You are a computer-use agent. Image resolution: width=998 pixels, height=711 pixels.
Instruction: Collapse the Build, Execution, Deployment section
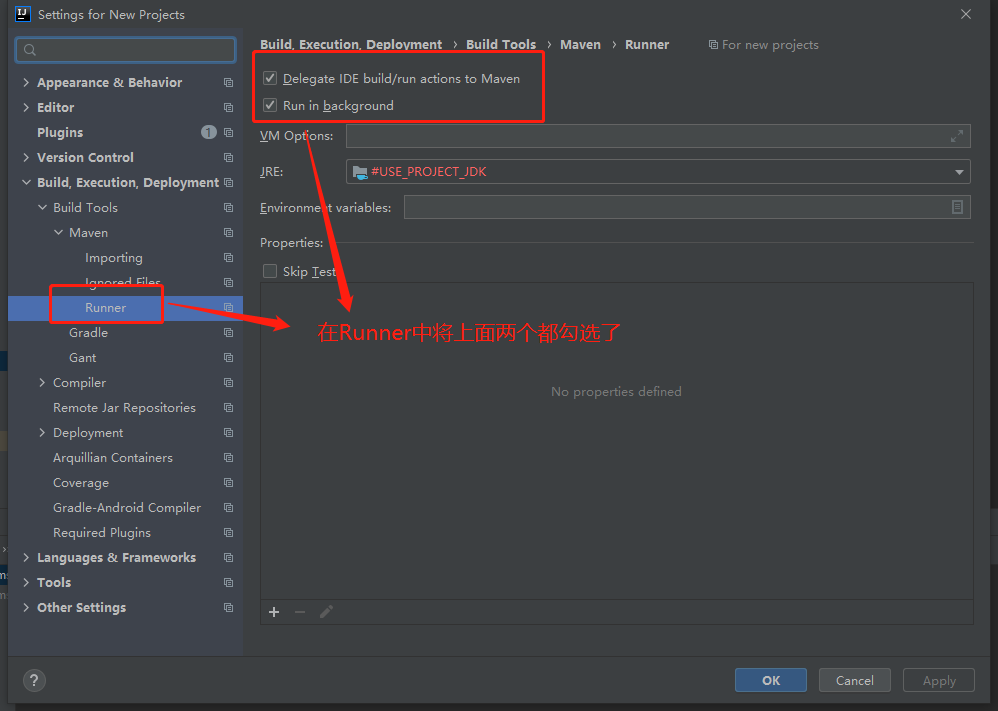click(26, 183)
